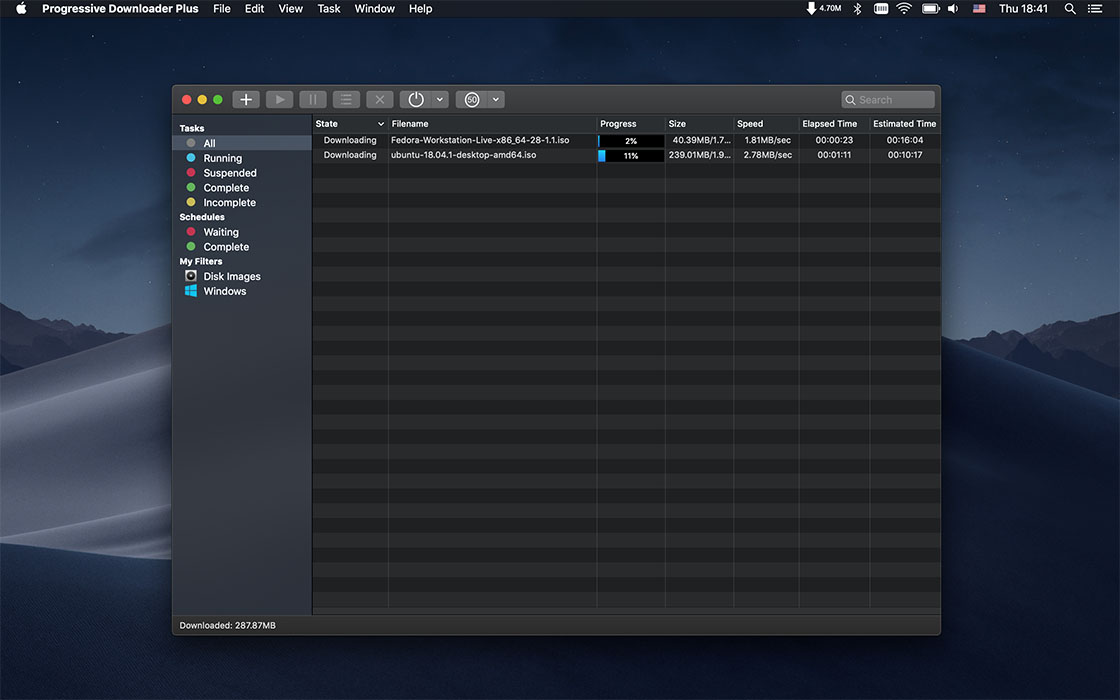This screenshot has width=1120, height=700.
Task: Pause downloads with the pause toolbar button
Action: (312, 100)
